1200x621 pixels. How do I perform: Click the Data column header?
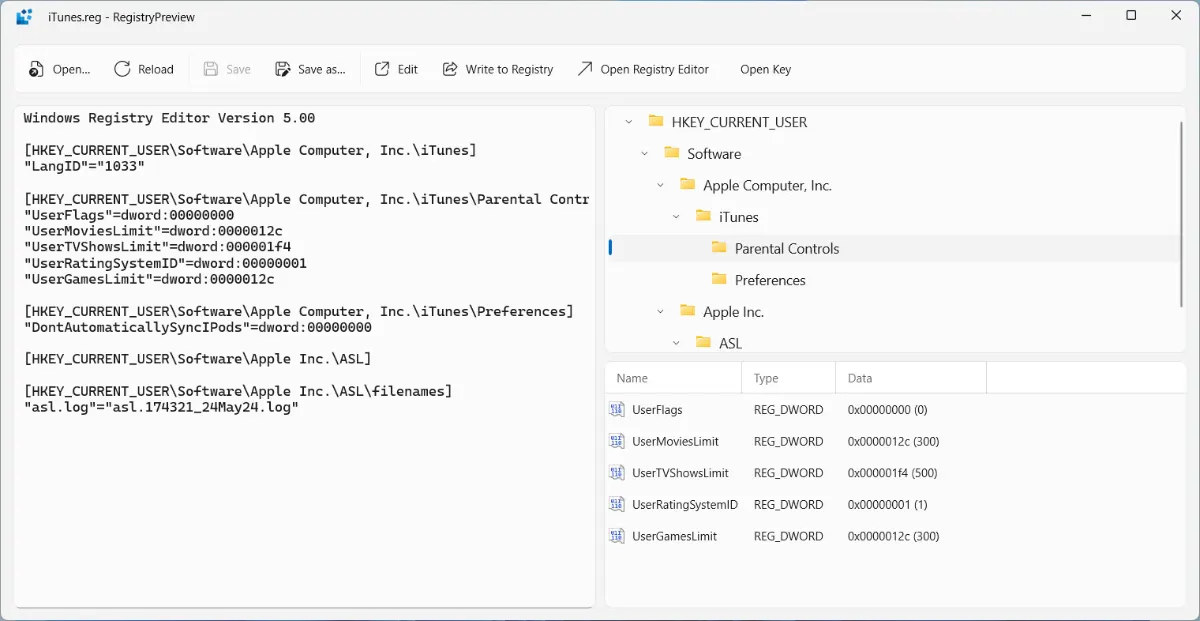coord(860,378)
